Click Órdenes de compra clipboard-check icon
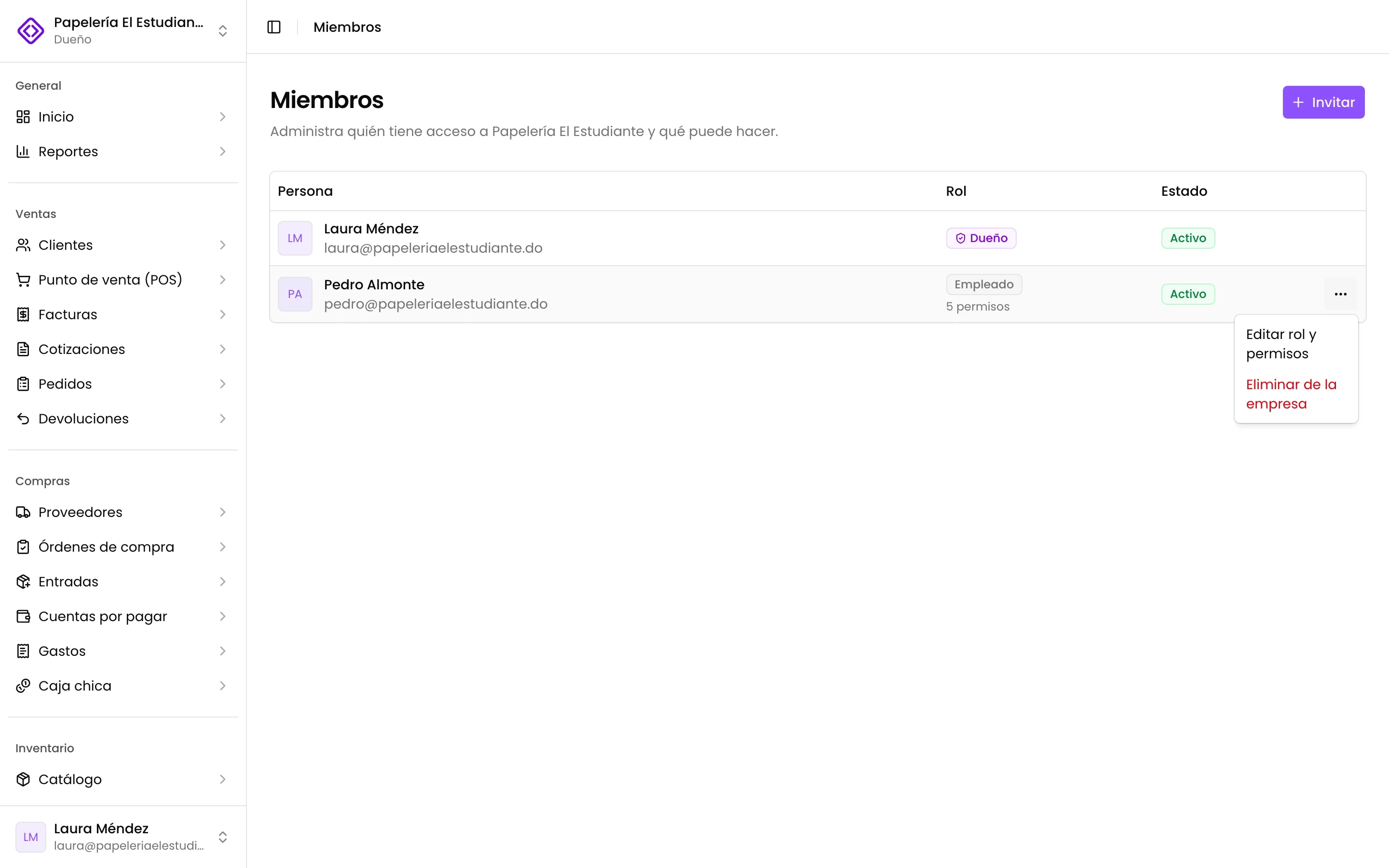Screen dimensions: 1389x868 (23, 547)
